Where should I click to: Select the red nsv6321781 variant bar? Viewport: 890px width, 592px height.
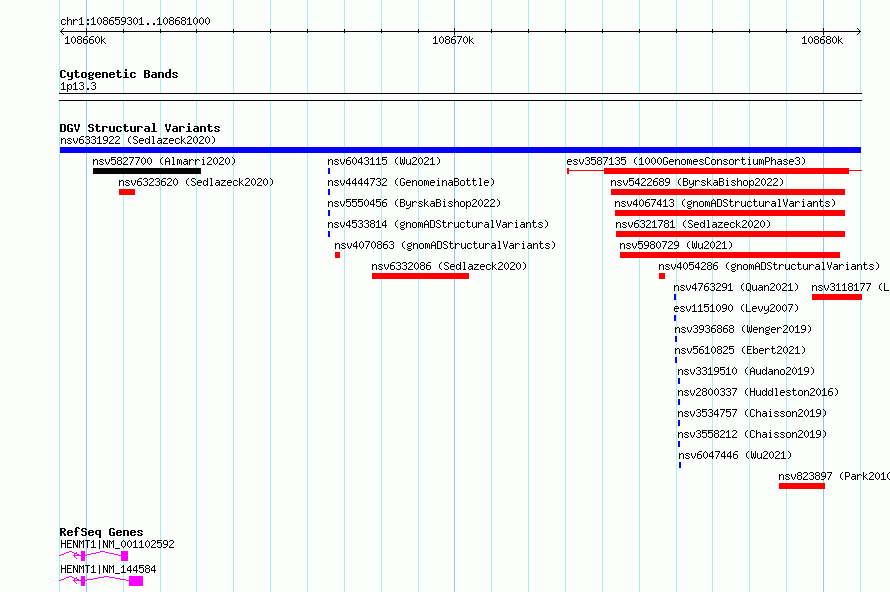click(x=731, y=234)
